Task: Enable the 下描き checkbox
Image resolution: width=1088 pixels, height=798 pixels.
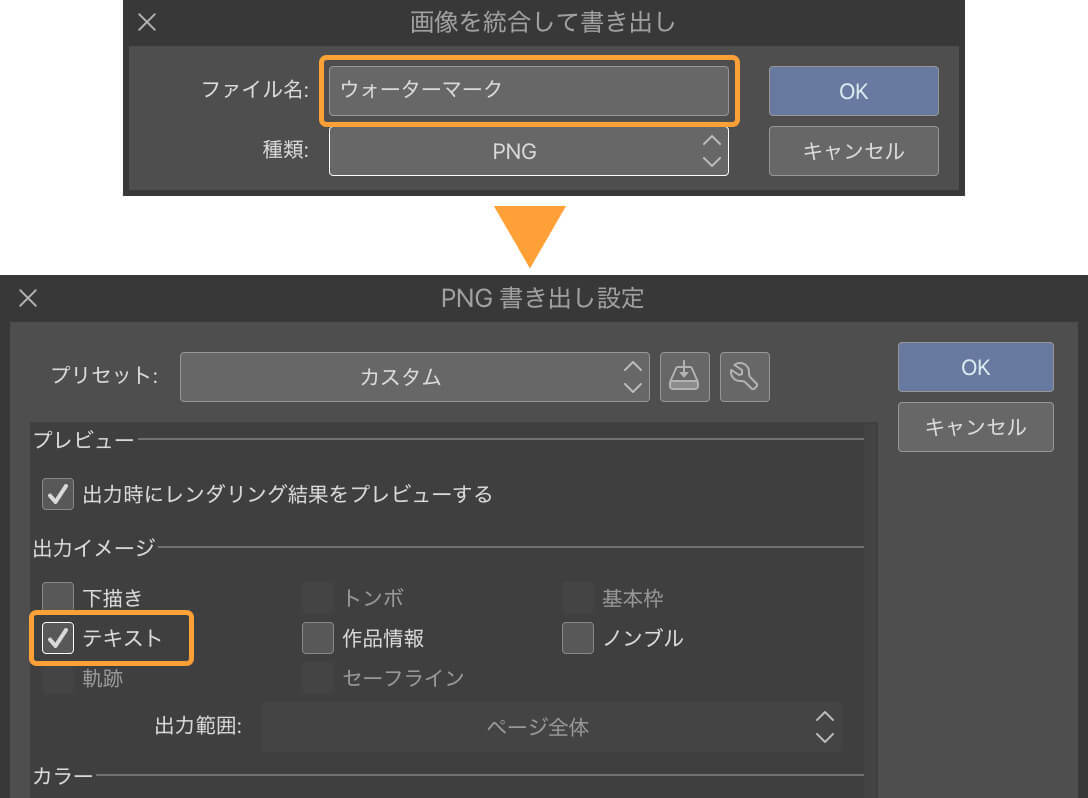Action: [59, 598]
